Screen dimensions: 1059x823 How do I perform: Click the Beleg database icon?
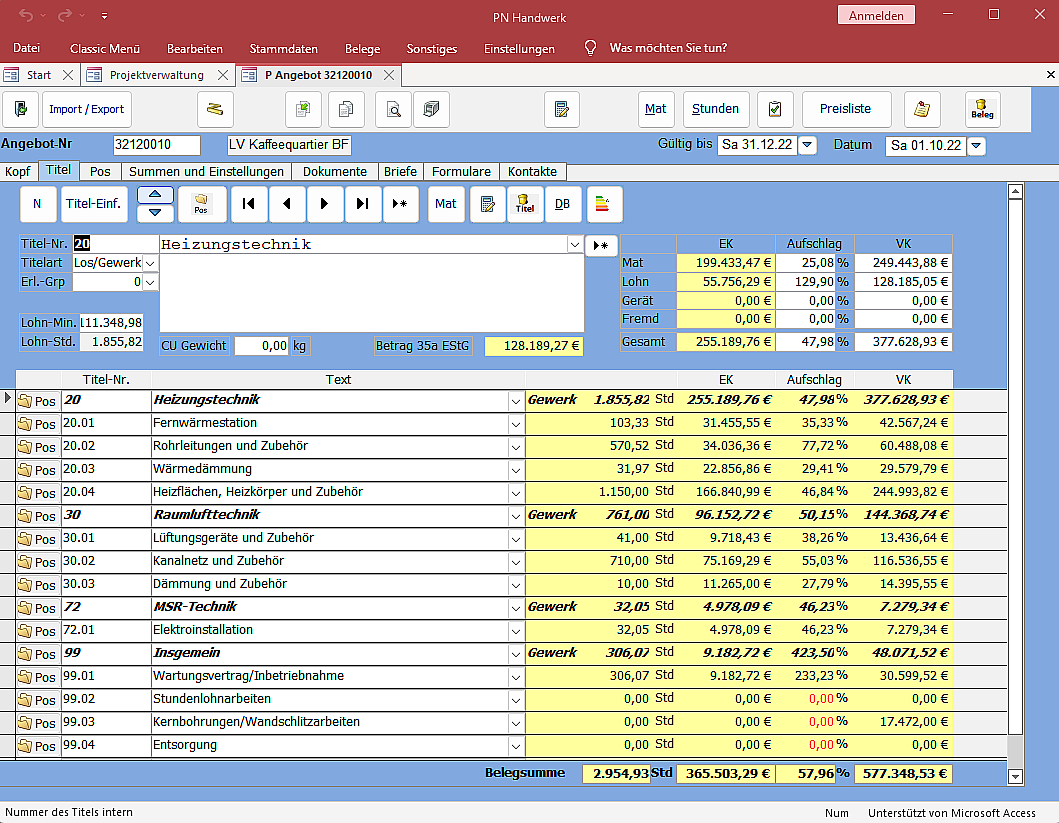(x=982, y=109)
